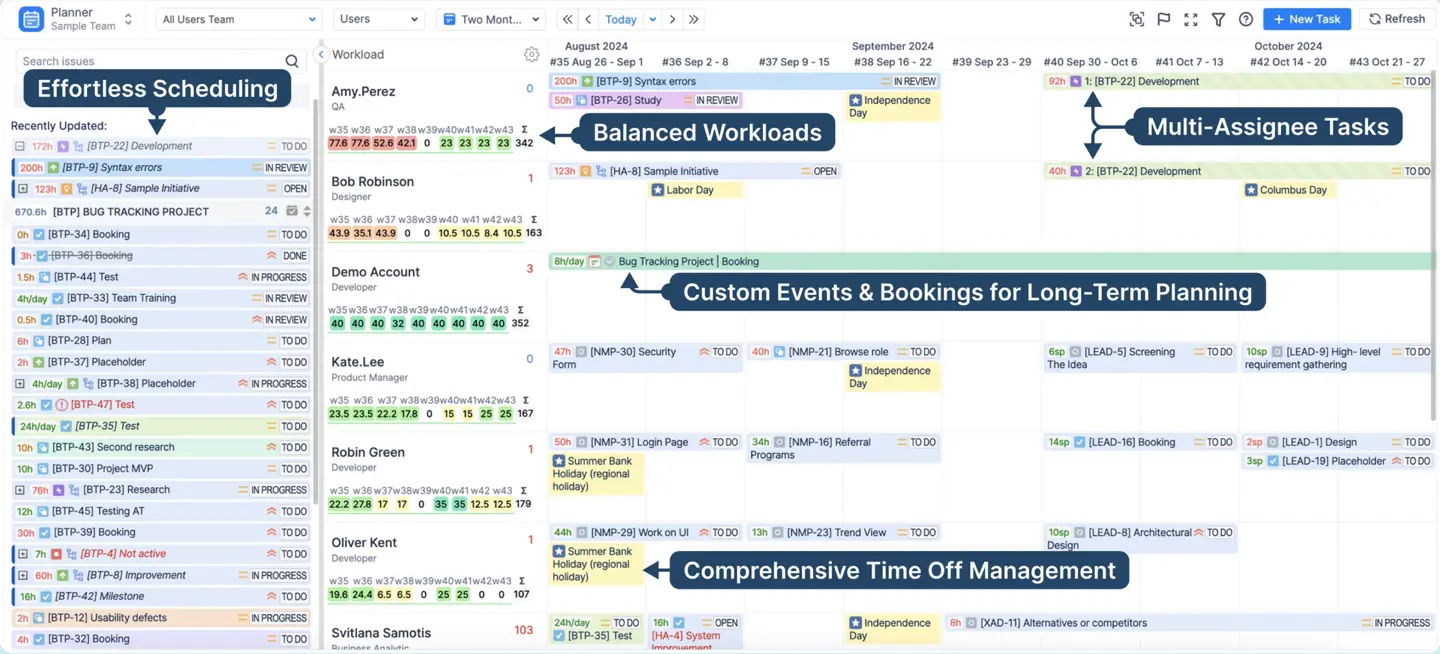Screen dimensions: 1440x654
Task: Jump to today using the Today button
Action: point(621,18)
